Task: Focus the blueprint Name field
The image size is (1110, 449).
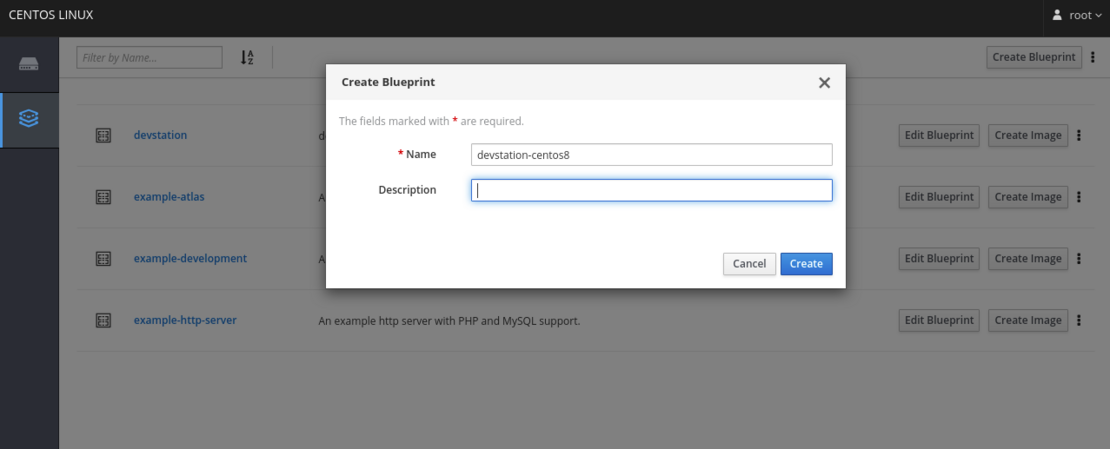Action: pos(651,155)
